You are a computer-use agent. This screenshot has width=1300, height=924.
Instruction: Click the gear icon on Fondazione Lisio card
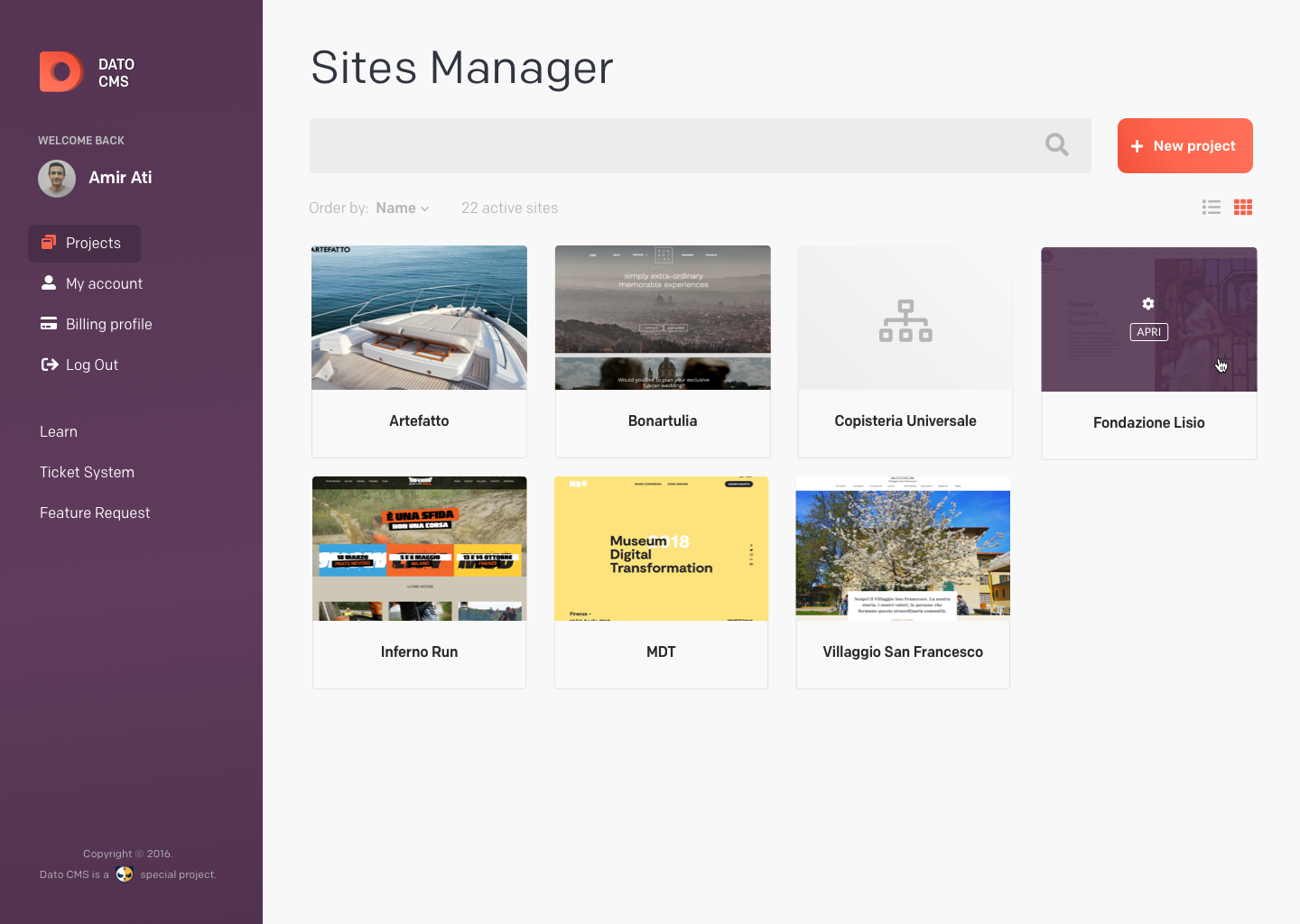(1148, 304)
